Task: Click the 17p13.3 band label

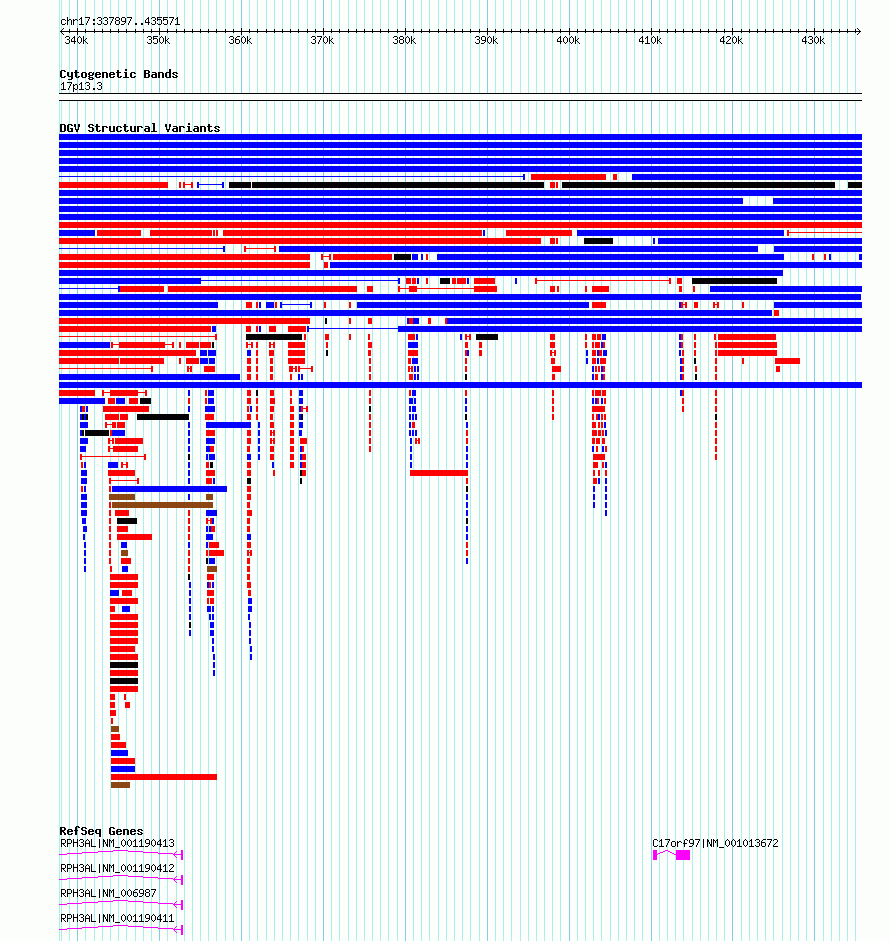Action: [81, 86]
